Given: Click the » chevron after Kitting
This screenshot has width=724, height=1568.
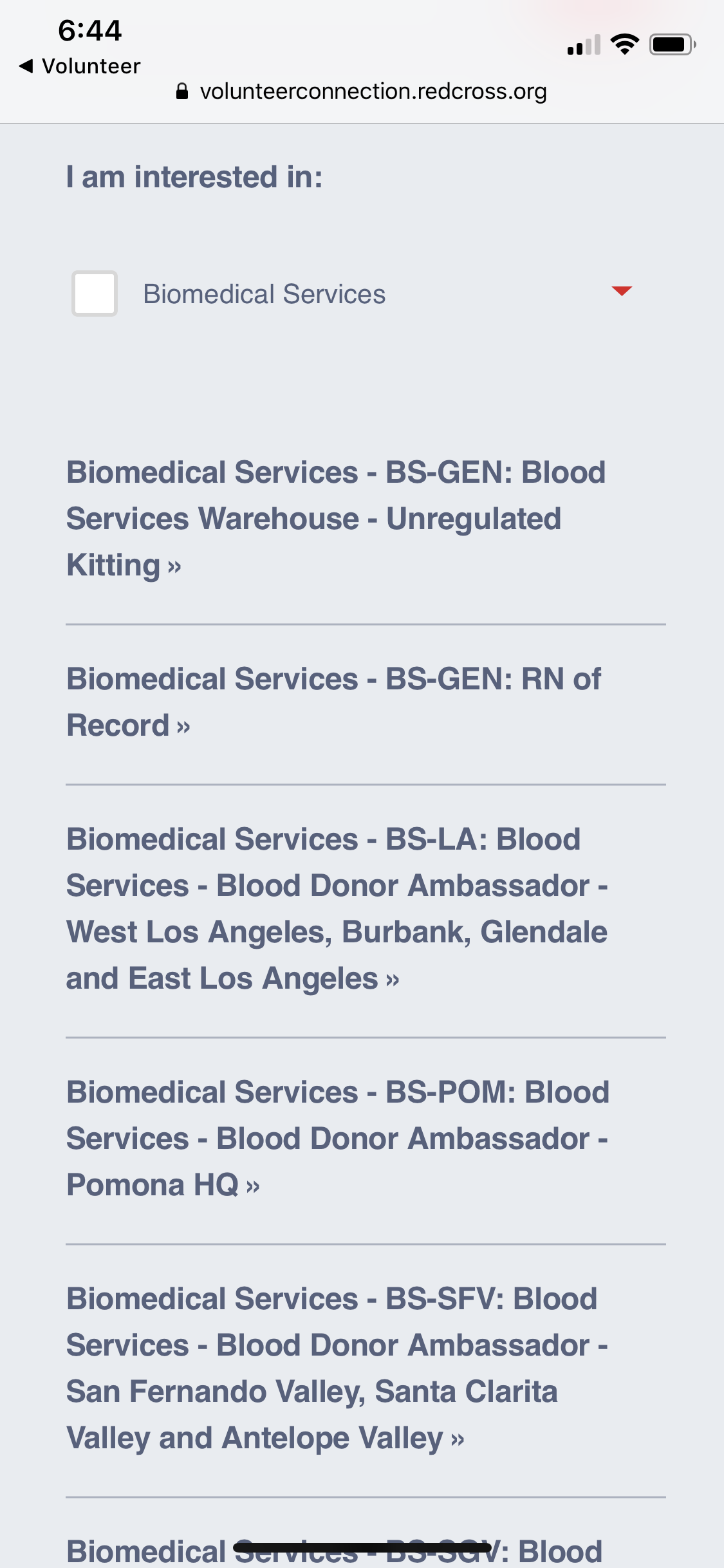Looking at the screenshot, I should (174, 566).
